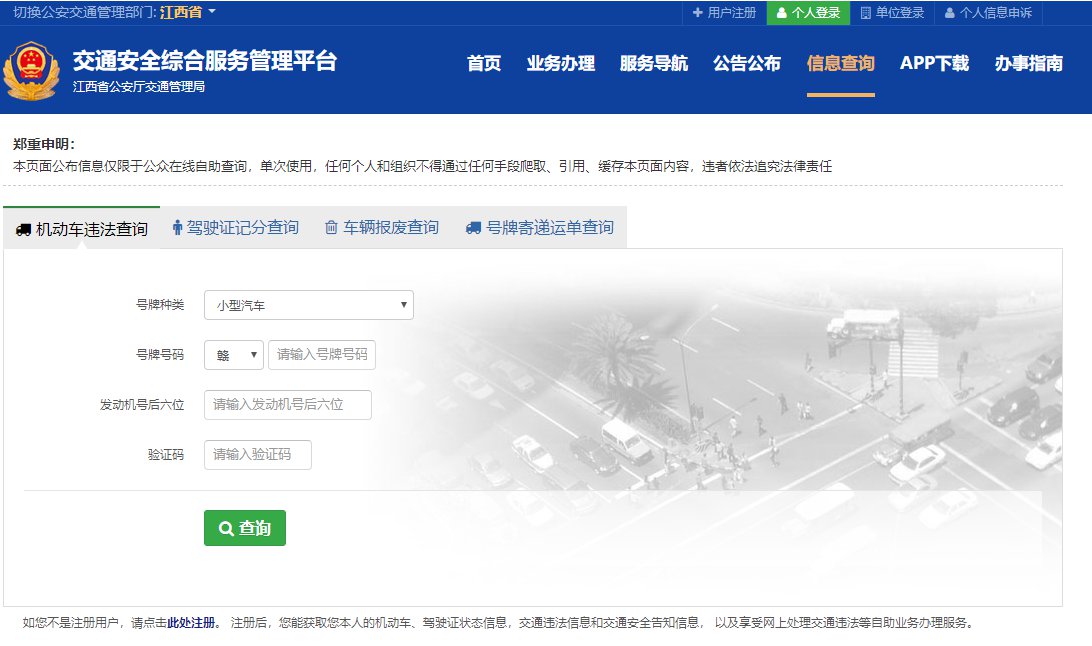Open the 赣 plate prefix dropdown

coord(234,355)
